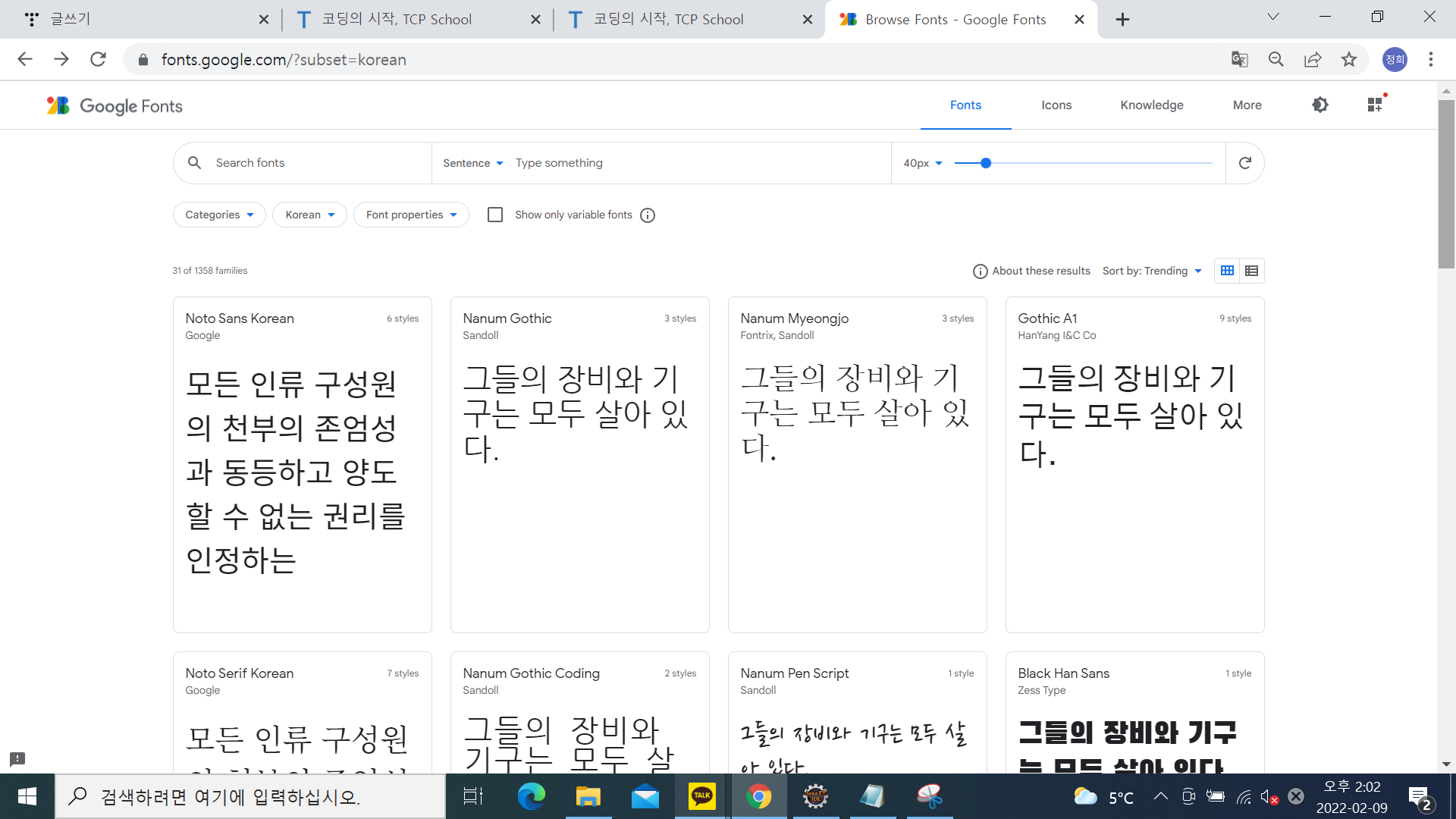Image resolution: width=1456 pixels, height=819 pixels.
Task: Click the Google Fonts logo
Action: (x=115, y=106)
